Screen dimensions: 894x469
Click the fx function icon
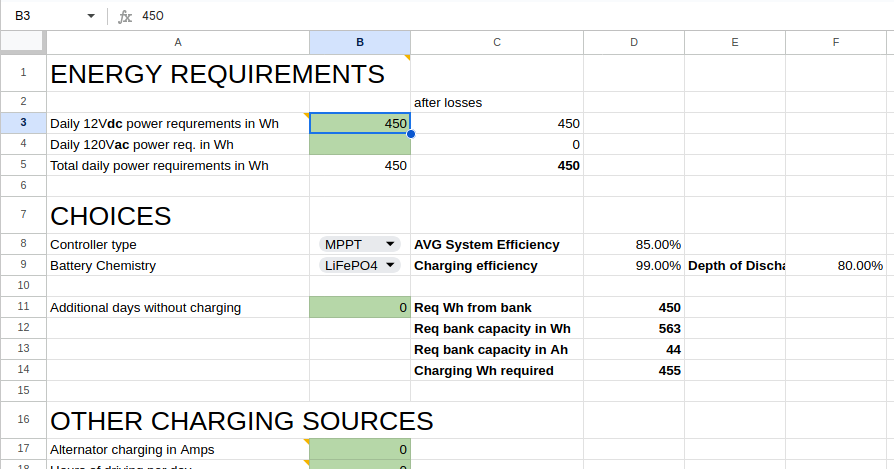point(125,16)
